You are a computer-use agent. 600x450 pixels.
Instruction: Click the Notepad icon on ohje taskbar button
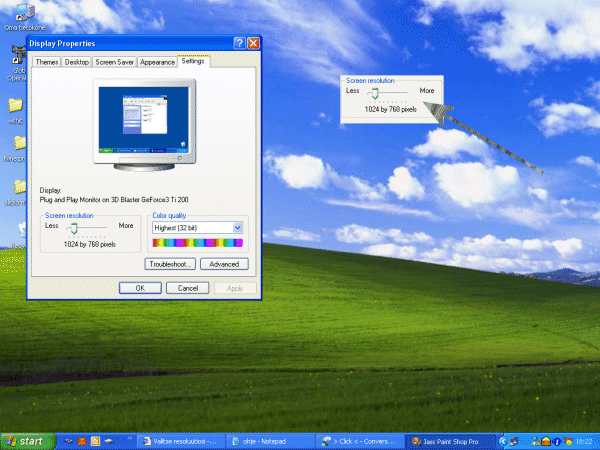point(236,442)
